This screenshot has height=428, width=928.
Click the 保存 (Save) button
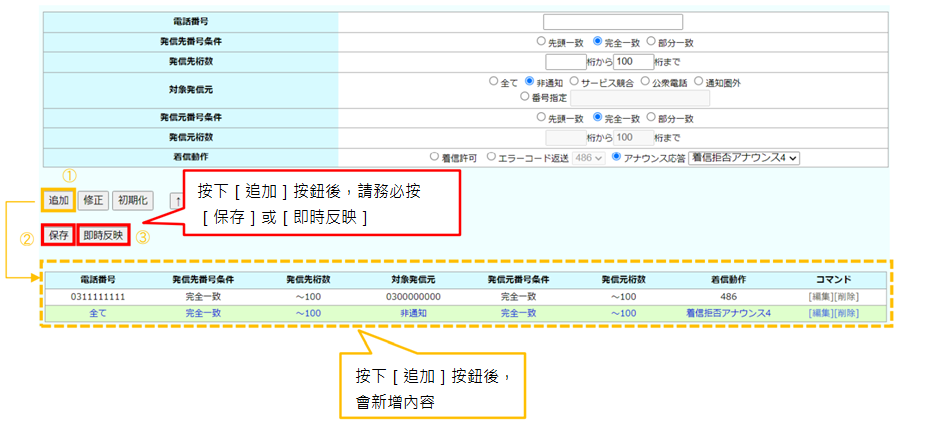[58, 236]
